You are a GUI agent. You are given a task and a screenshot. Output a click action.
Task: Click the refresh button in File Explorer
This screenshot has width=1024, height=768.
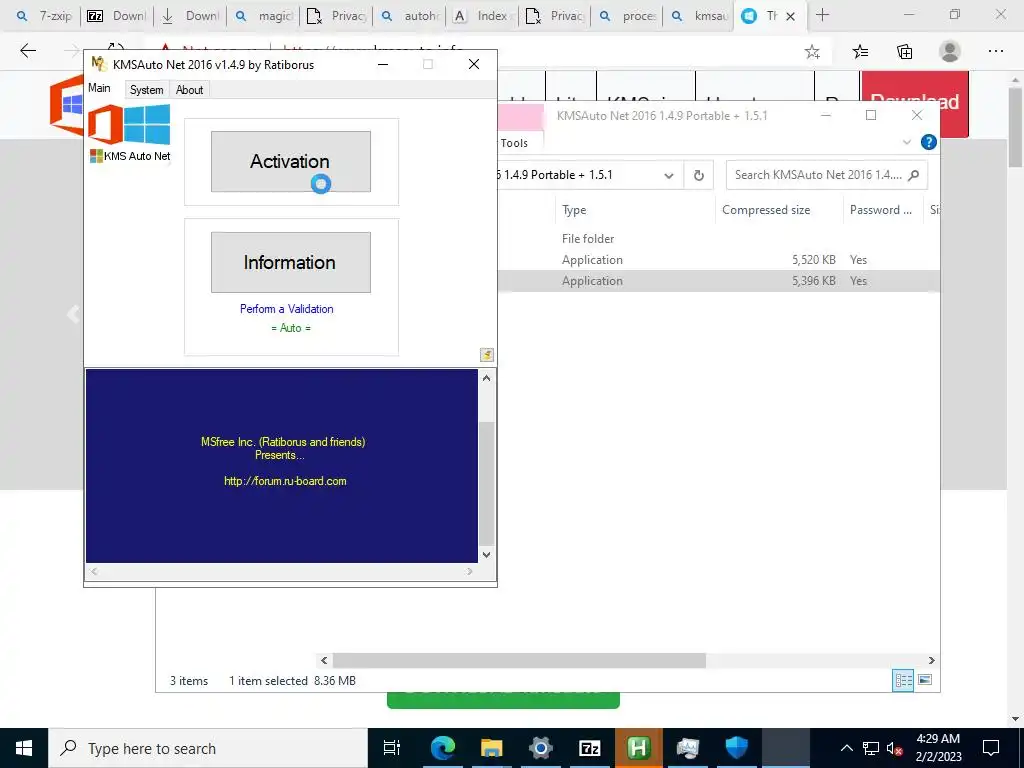coord(699,175)
